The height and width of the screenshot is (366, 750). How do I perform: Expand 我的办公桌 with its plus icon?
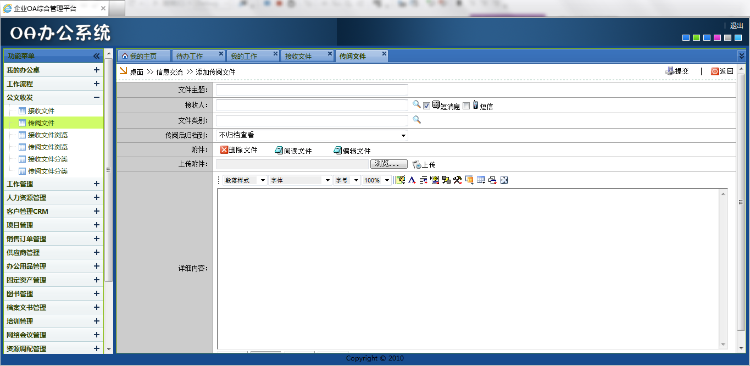tap(96, 70)
